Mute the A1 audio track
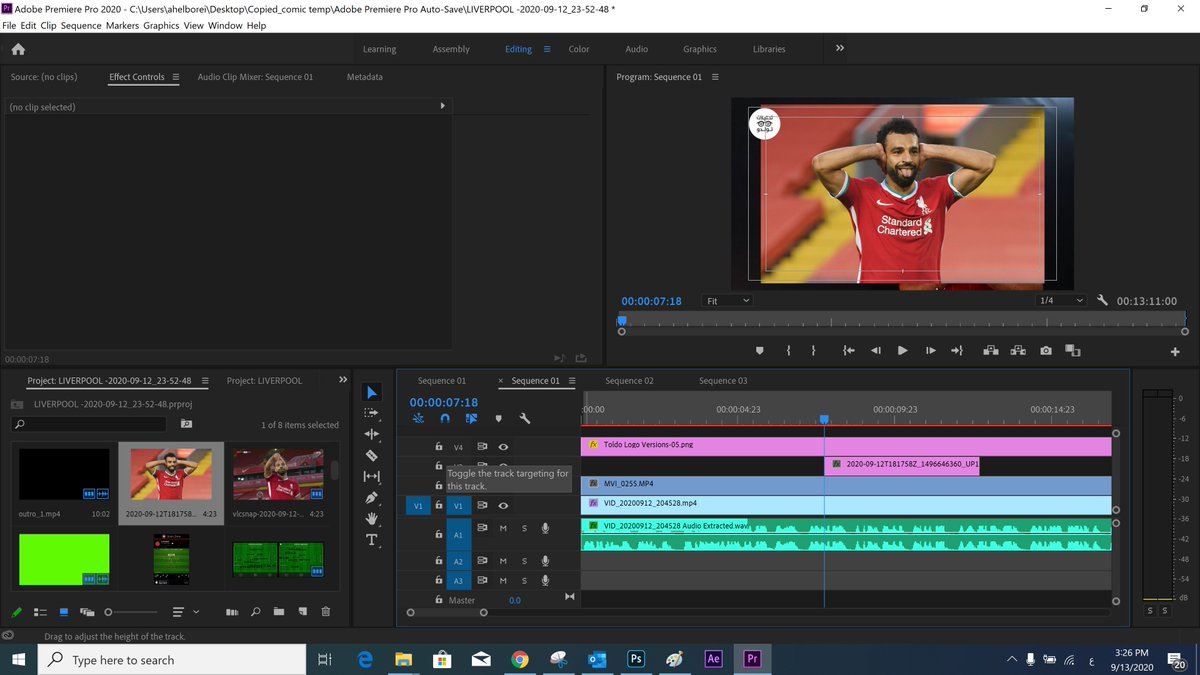 coord(503,528)
